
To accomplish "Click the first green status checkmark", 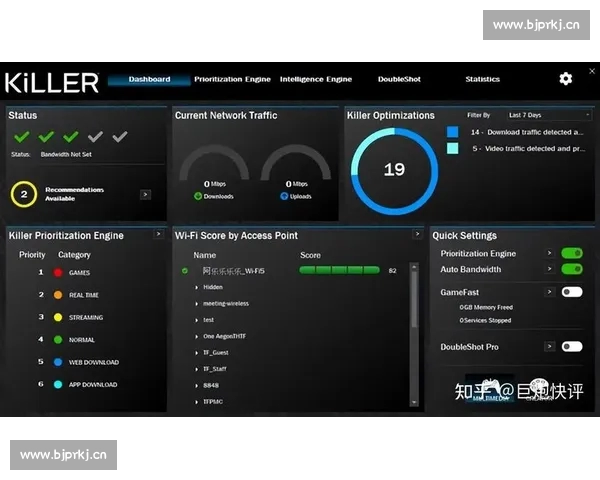I will click(x=21, y=137).
